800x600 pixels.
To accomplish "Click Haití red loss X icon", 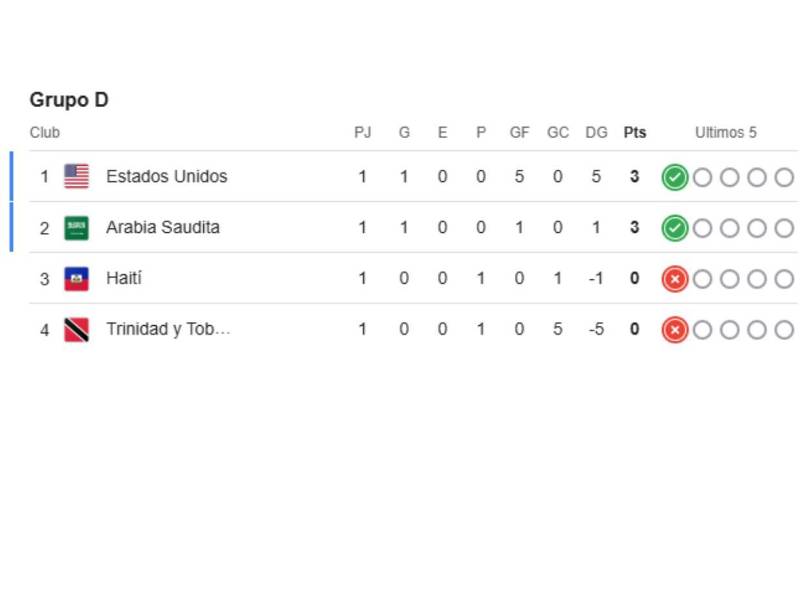I will (x=675, y=279).
